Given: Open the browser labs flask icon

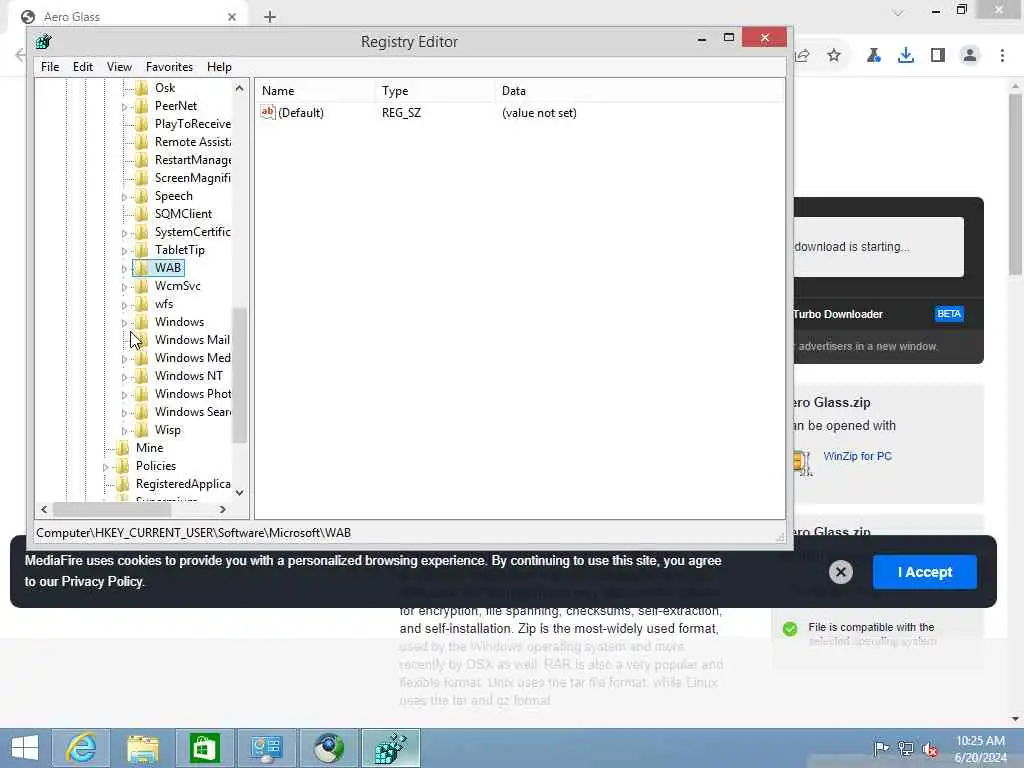Looking at the screenshot, I should click(873, 56).
